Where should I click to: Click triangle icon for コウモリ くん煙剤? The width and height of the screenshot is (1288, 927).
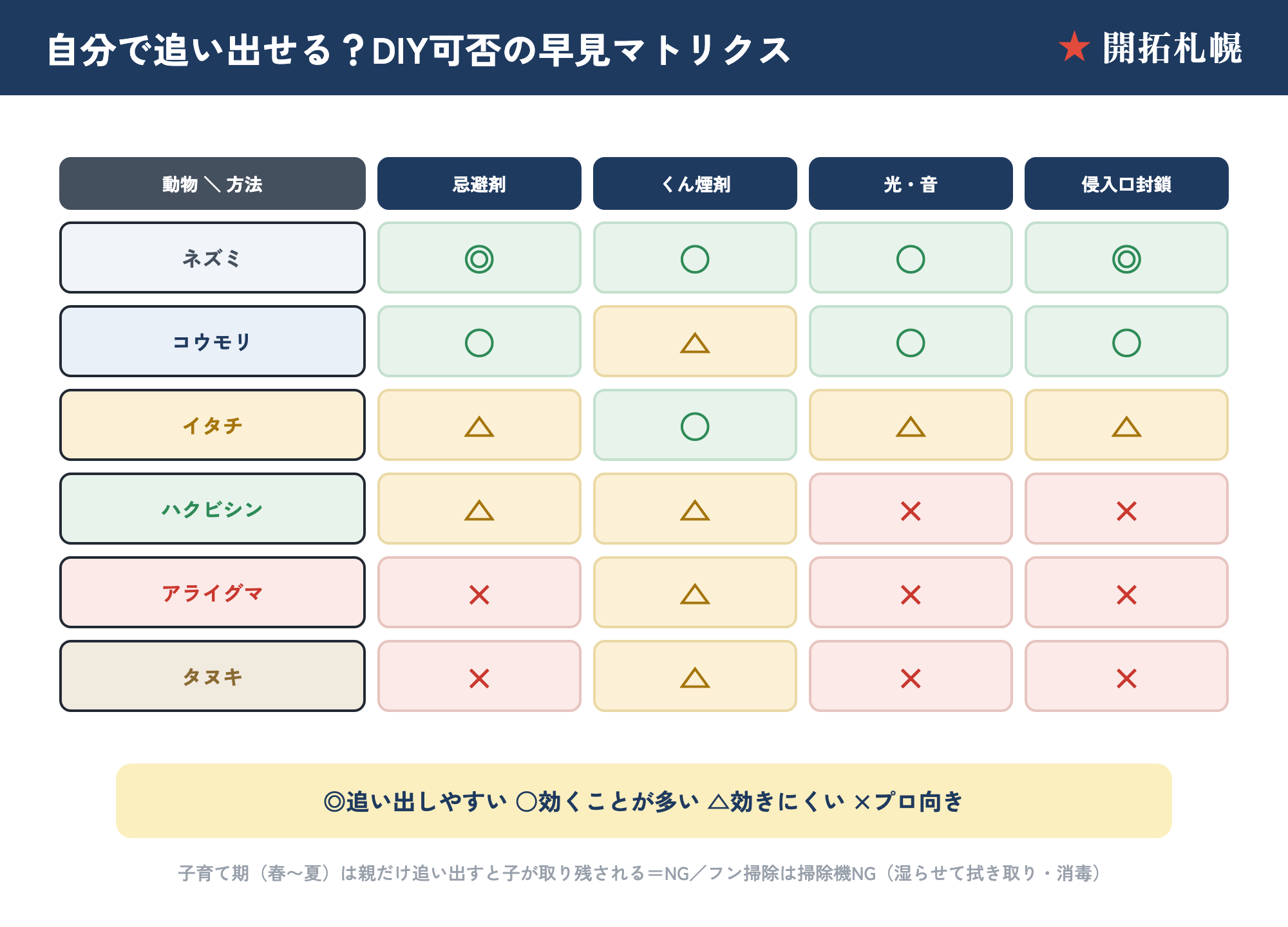(x=695, y=343)
